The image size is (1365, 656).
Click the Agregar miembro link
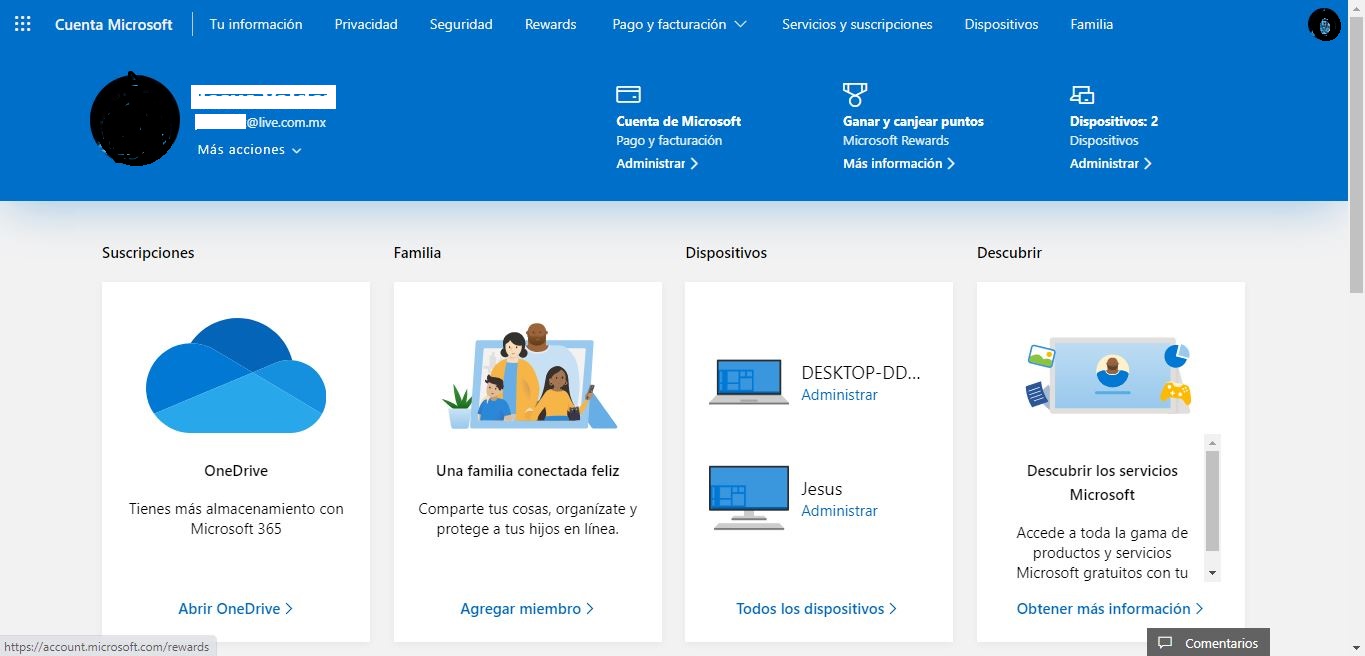[527, 608]
